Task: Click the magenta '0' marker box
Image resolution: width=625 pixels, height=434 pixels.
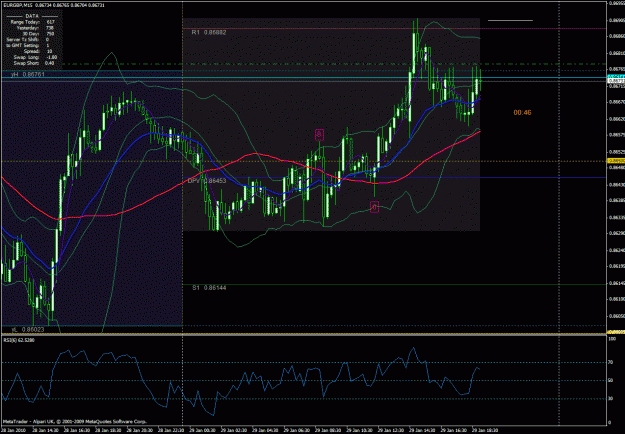Action: (374, 207)
